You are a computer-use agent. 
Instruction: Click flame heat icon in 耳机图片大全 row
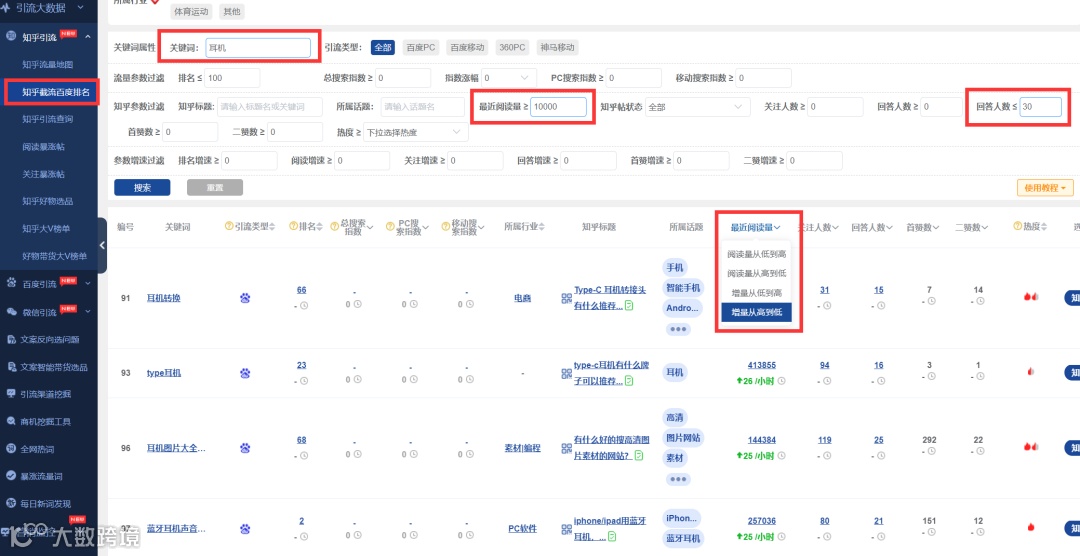pos(1031,446)
